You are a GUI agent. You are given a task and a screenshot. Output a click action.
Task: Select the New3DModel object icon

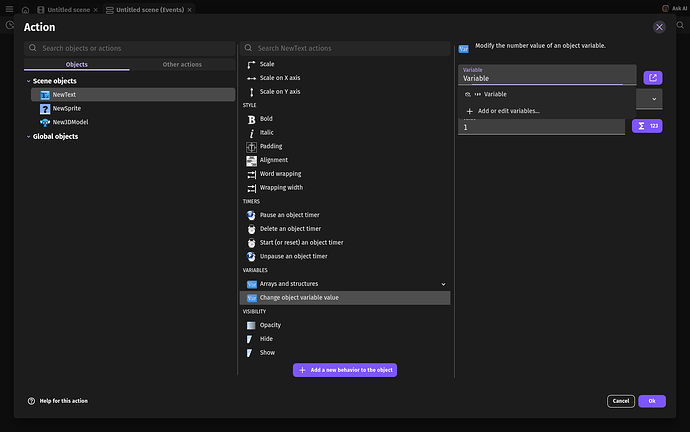[45, 121]
